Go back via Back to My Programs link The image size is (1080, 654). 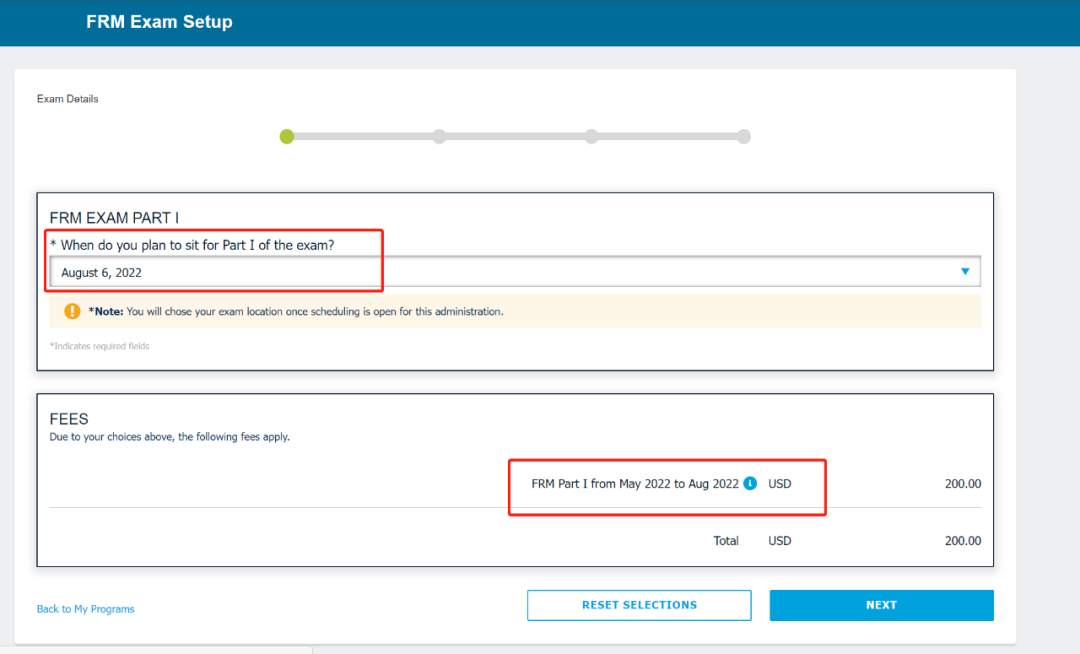click(x=85, y=609)
